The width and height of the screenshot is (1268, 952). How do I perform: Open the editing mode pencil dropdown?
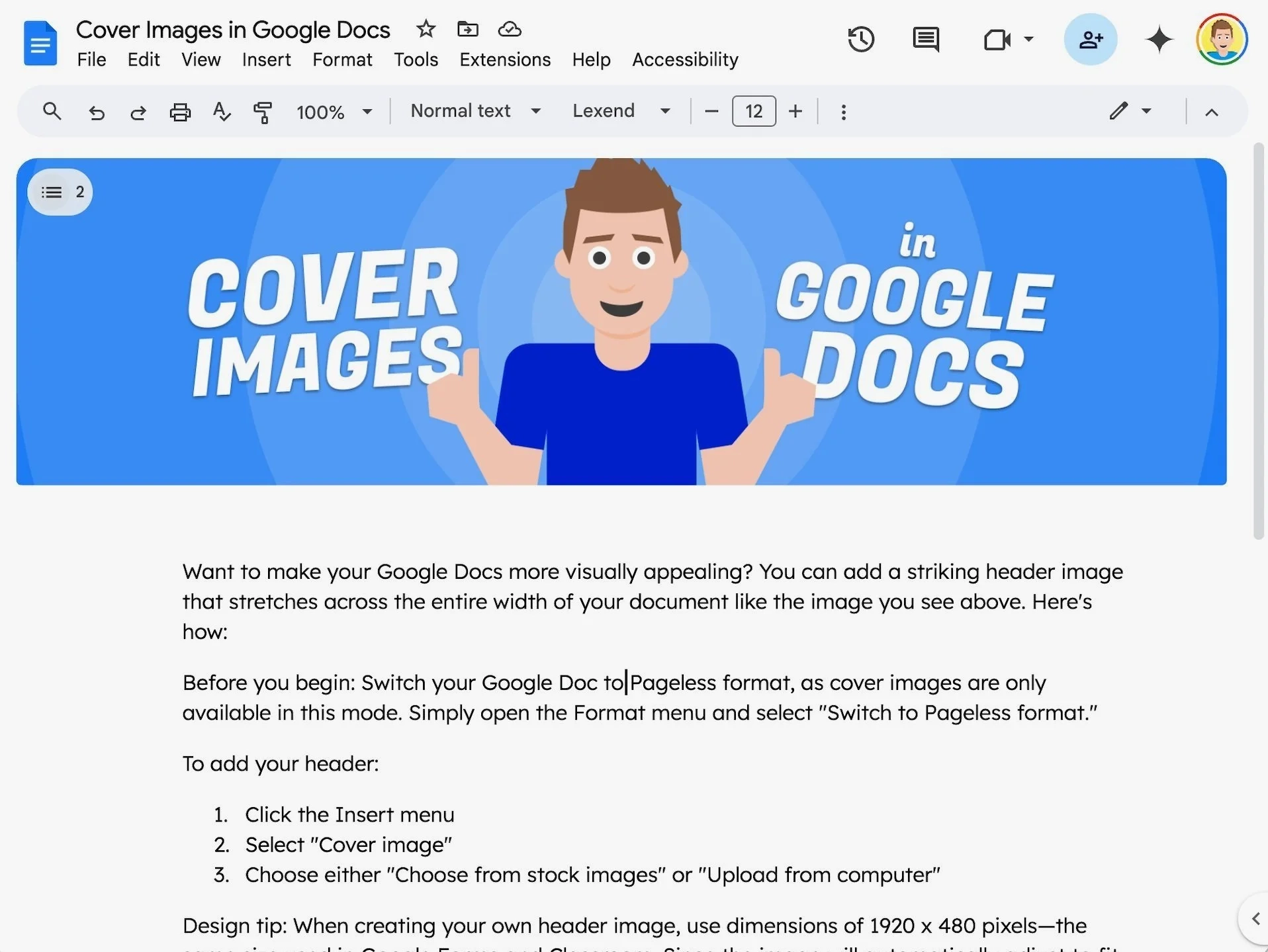[1131, 110]
